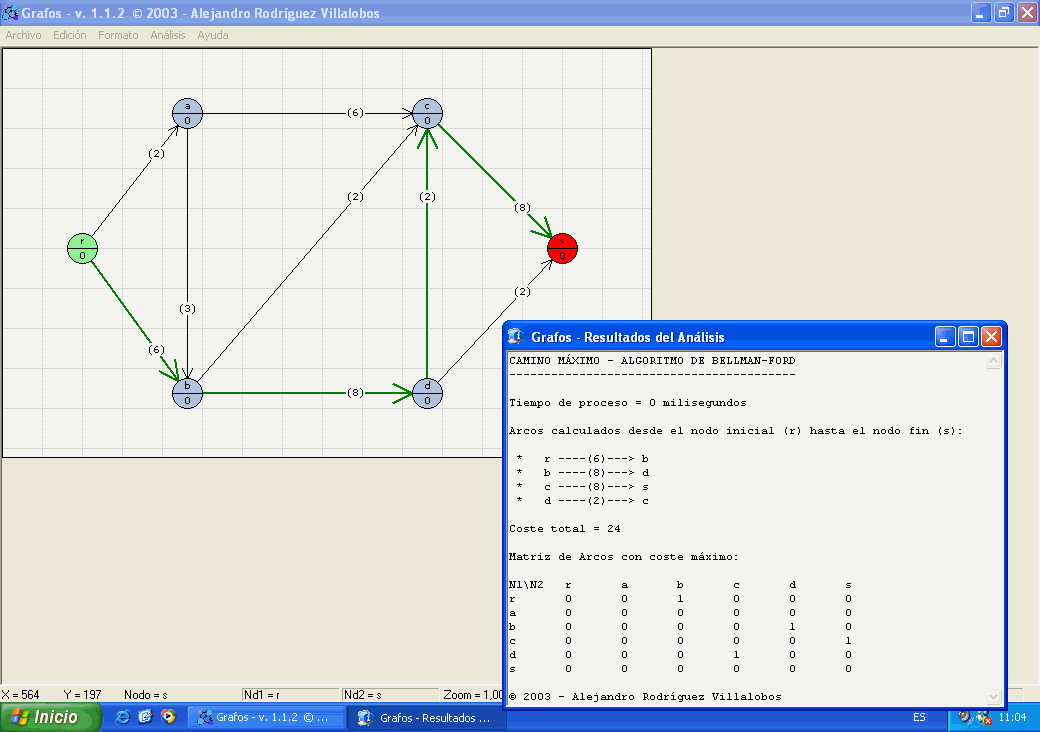
Task: Maximize the Resultados del Análisis window
Action: point(968,337)
